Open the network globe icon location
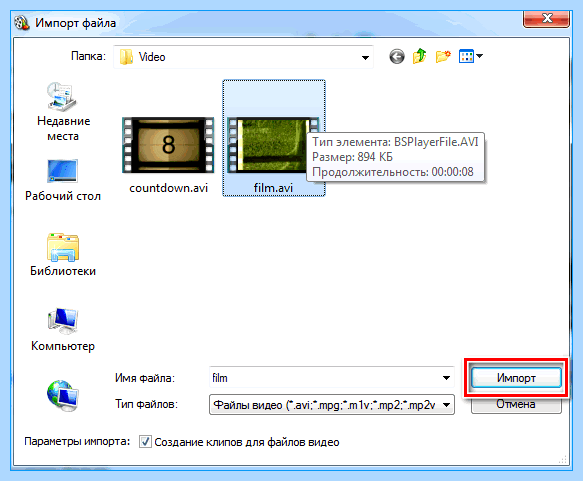The height and width of the screenshot is (481, 583). [63, 396]
